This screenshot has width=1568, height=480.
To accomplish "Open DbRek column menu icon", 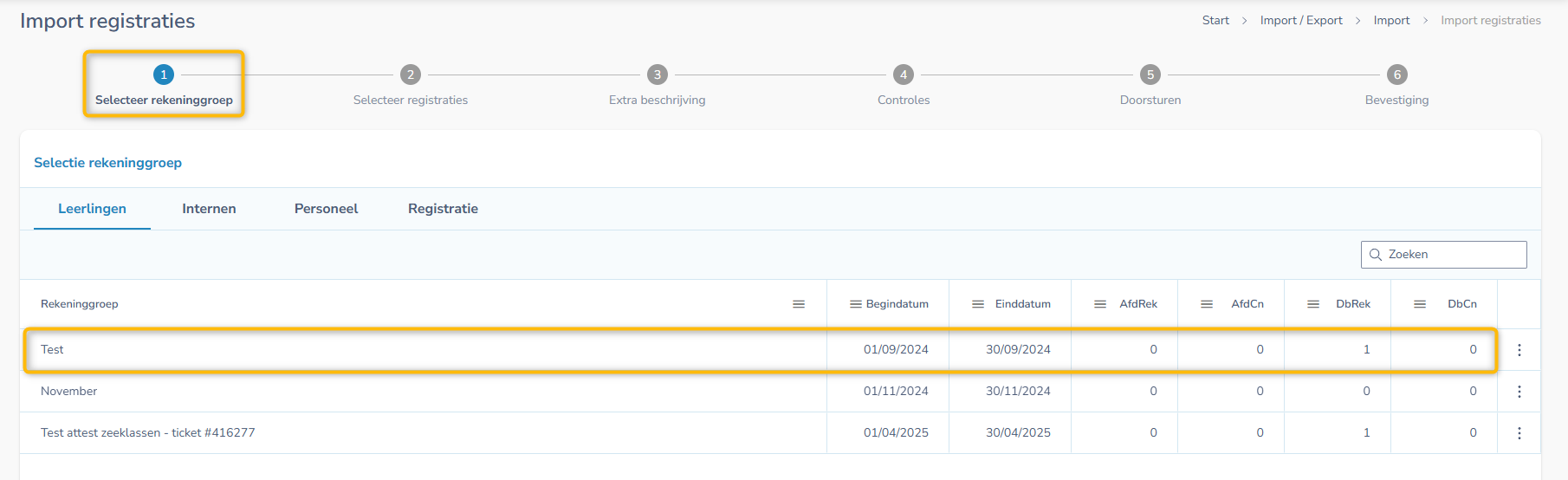I will point(1313,304).
